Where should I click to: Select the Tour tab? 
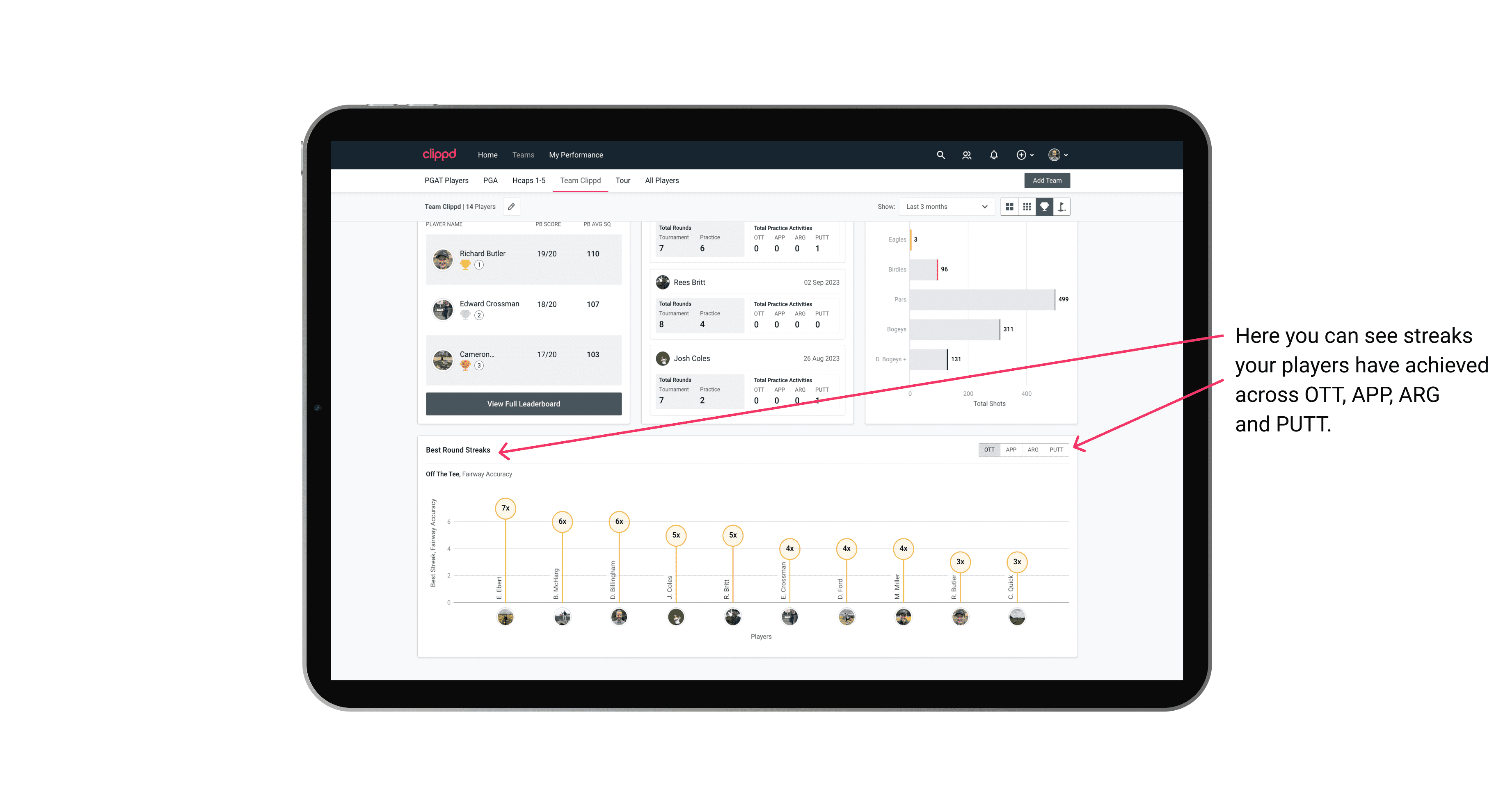(x=623, y=181)
